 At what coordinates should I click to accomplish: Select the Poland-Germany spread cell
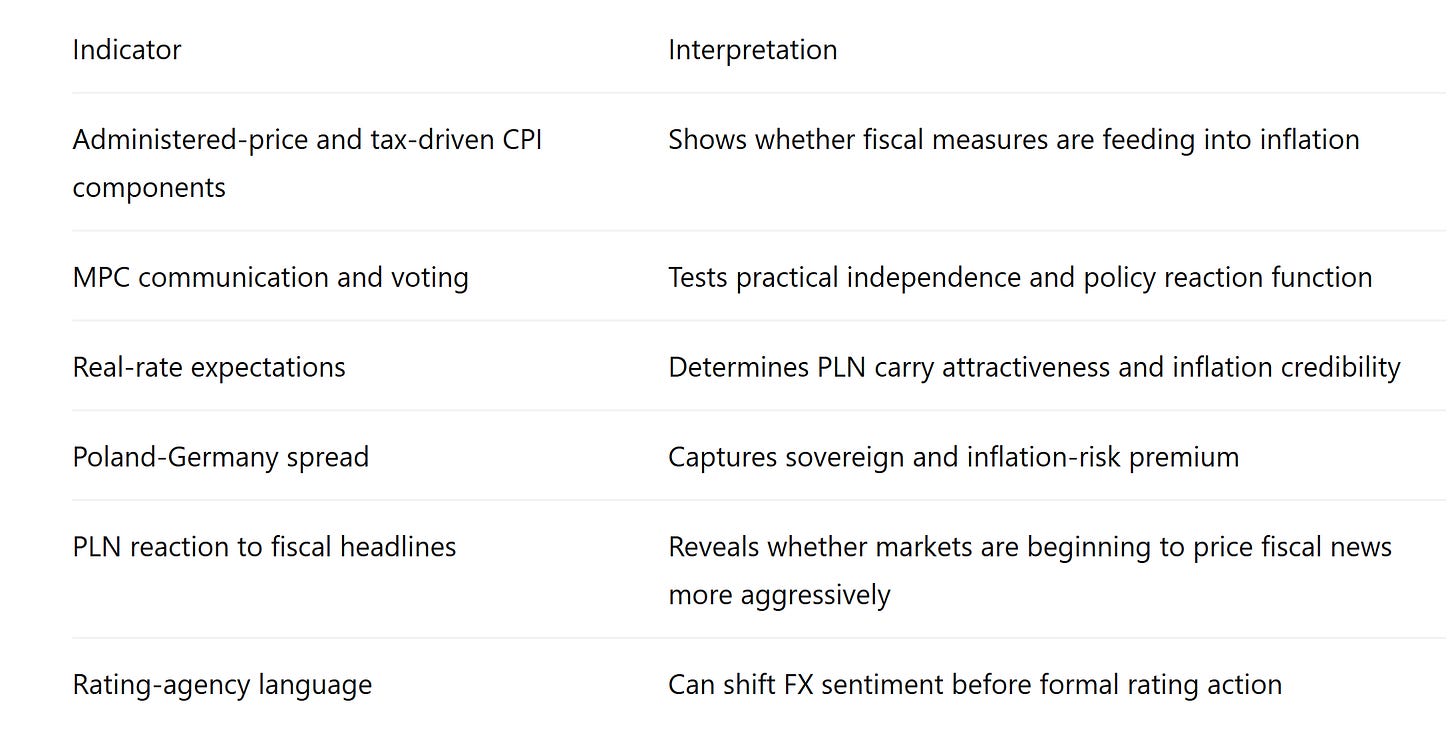pos(221,457)
